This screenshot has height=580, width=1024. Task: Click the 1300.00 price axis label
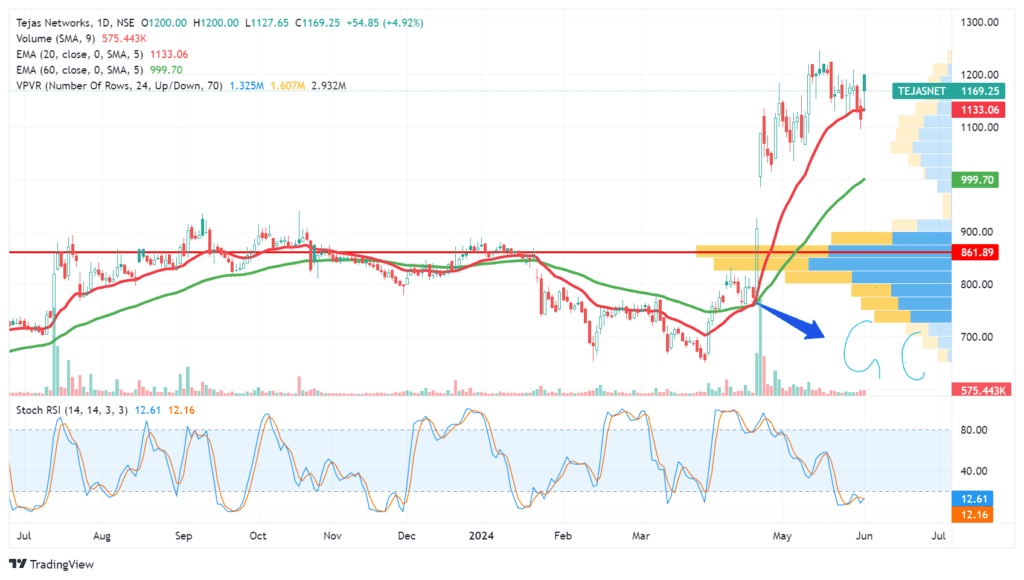tap(979, 22)
